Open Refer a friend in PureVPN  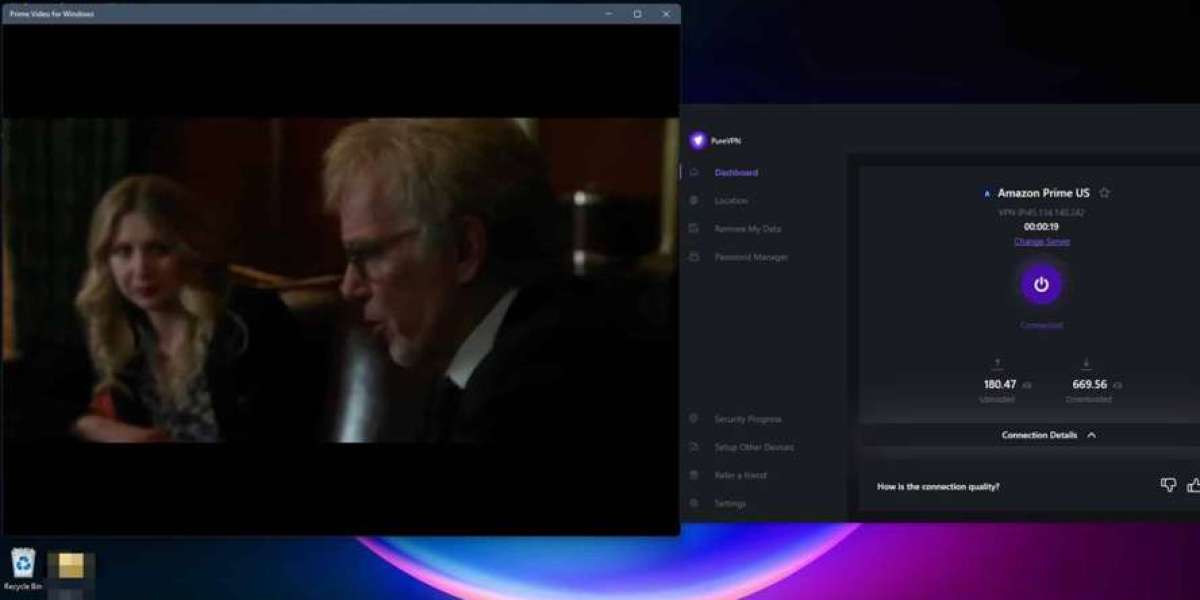[741, 475]
